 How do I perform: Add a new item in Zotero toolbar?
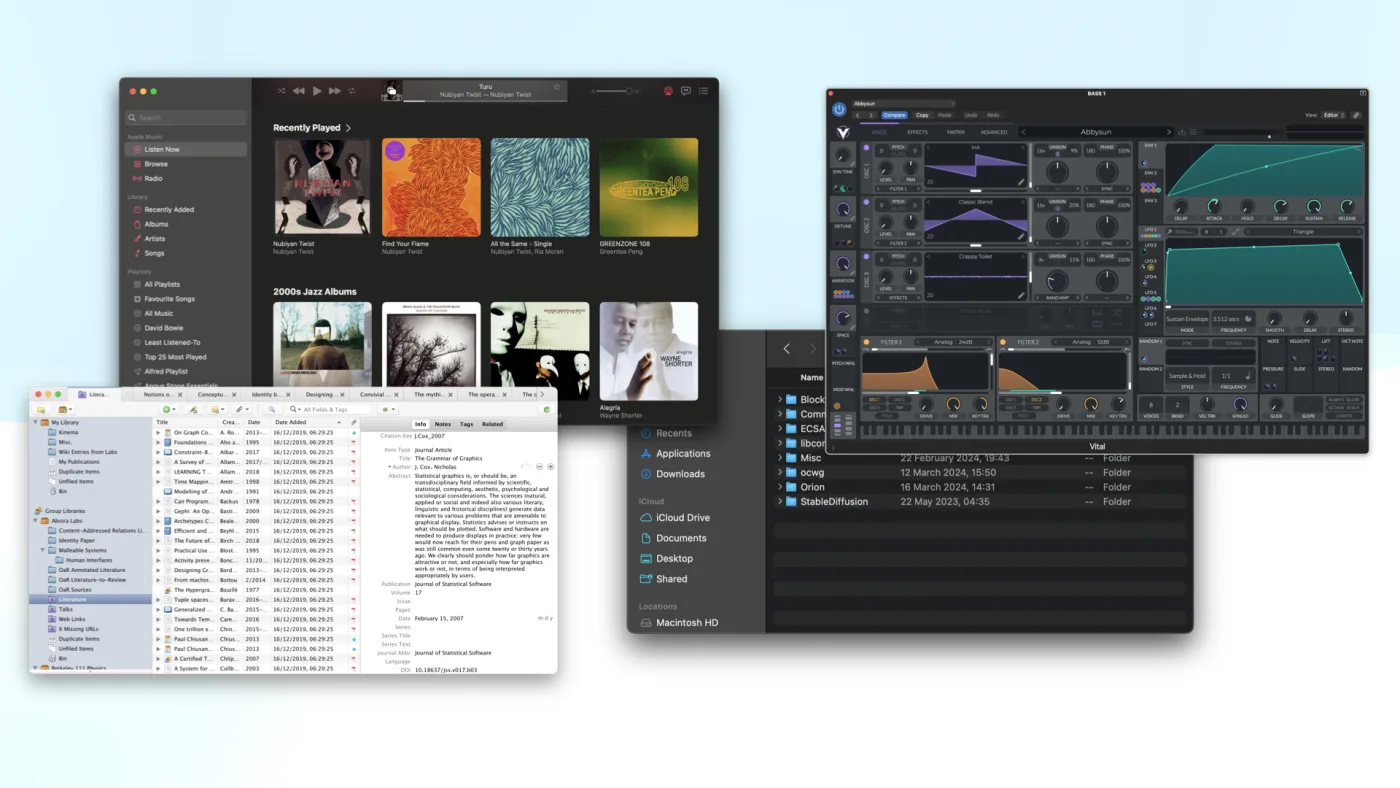(170, 409)
